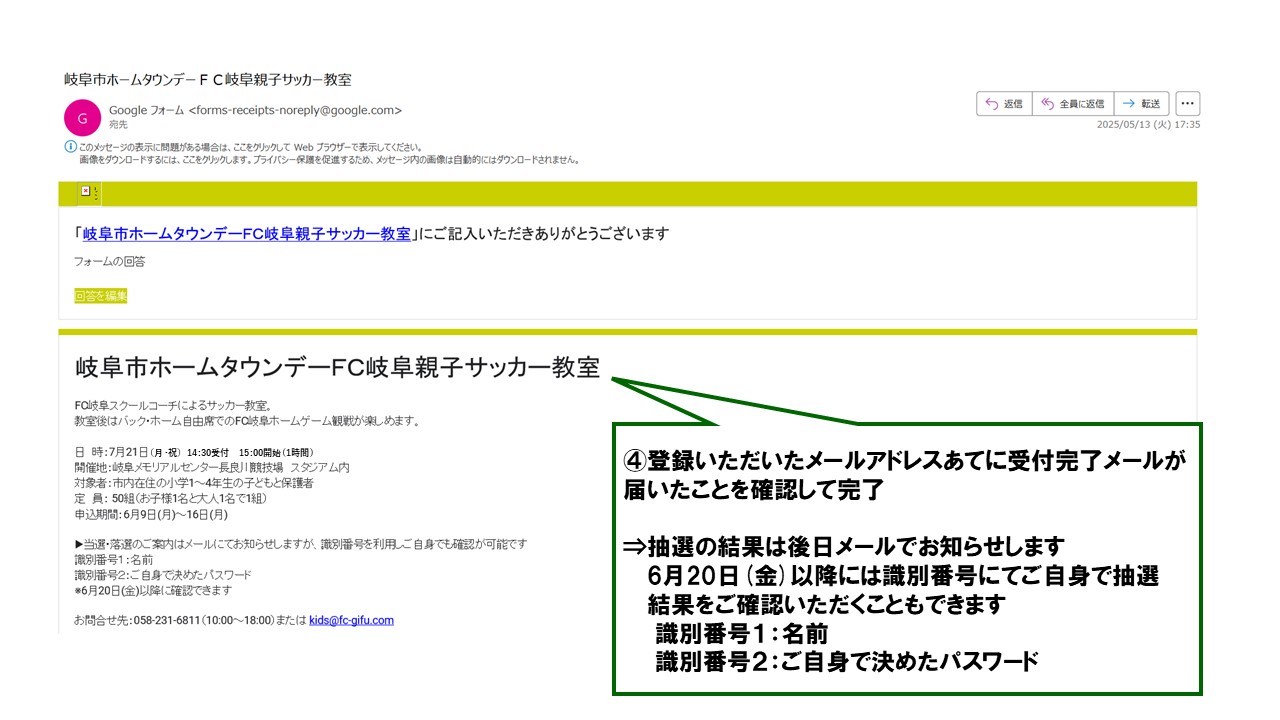The height and width of the screenshot is (720, 1280).
Task: Open the 岐阜市ホームタウンデーFC岐阜親子サッカー教室 form link
Action: [247, 234]
